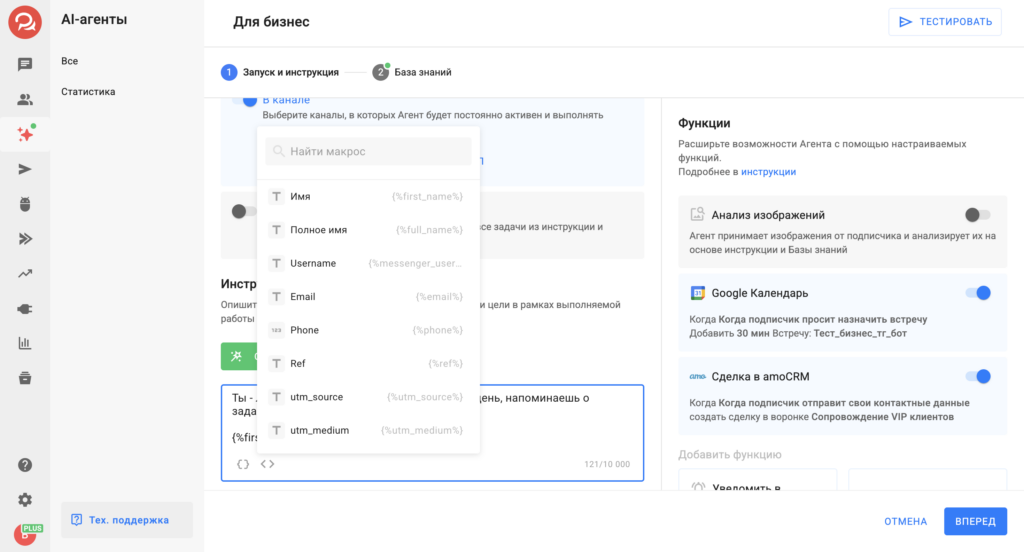
Task: Open the subscribers people icon in sidebar
Action: coord(25,99)
